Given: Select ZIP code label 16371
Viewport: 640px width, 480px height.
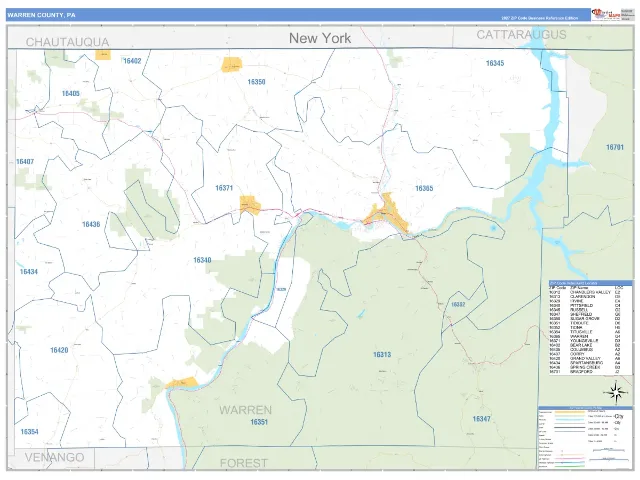Looking at the screenshot, I should (x=224, y=188).
